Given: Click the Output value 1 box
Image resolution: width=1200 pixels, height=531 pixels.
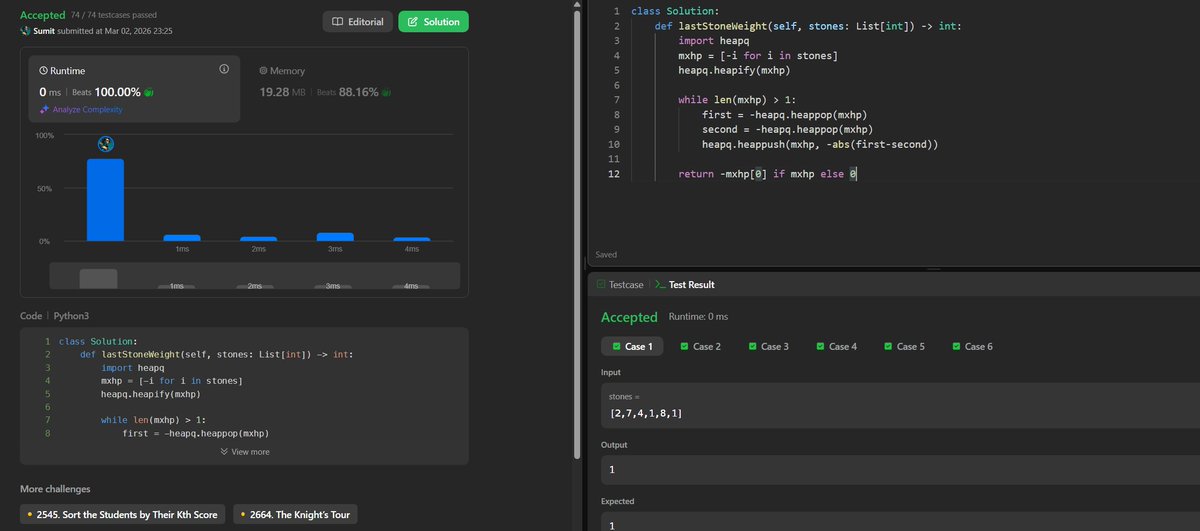Looking at the screenshot, I should 900,470.
